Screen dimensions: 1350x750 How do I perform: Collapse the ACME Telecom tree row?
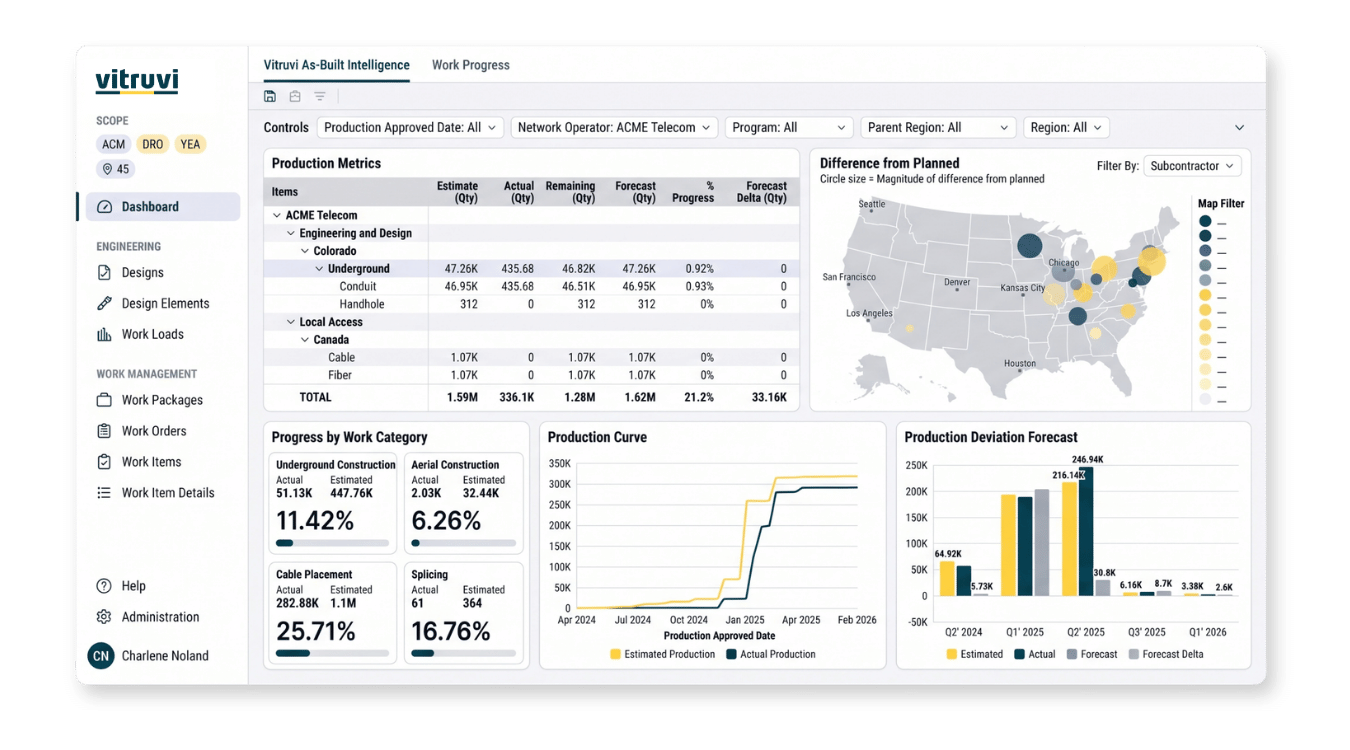[277, 215]
